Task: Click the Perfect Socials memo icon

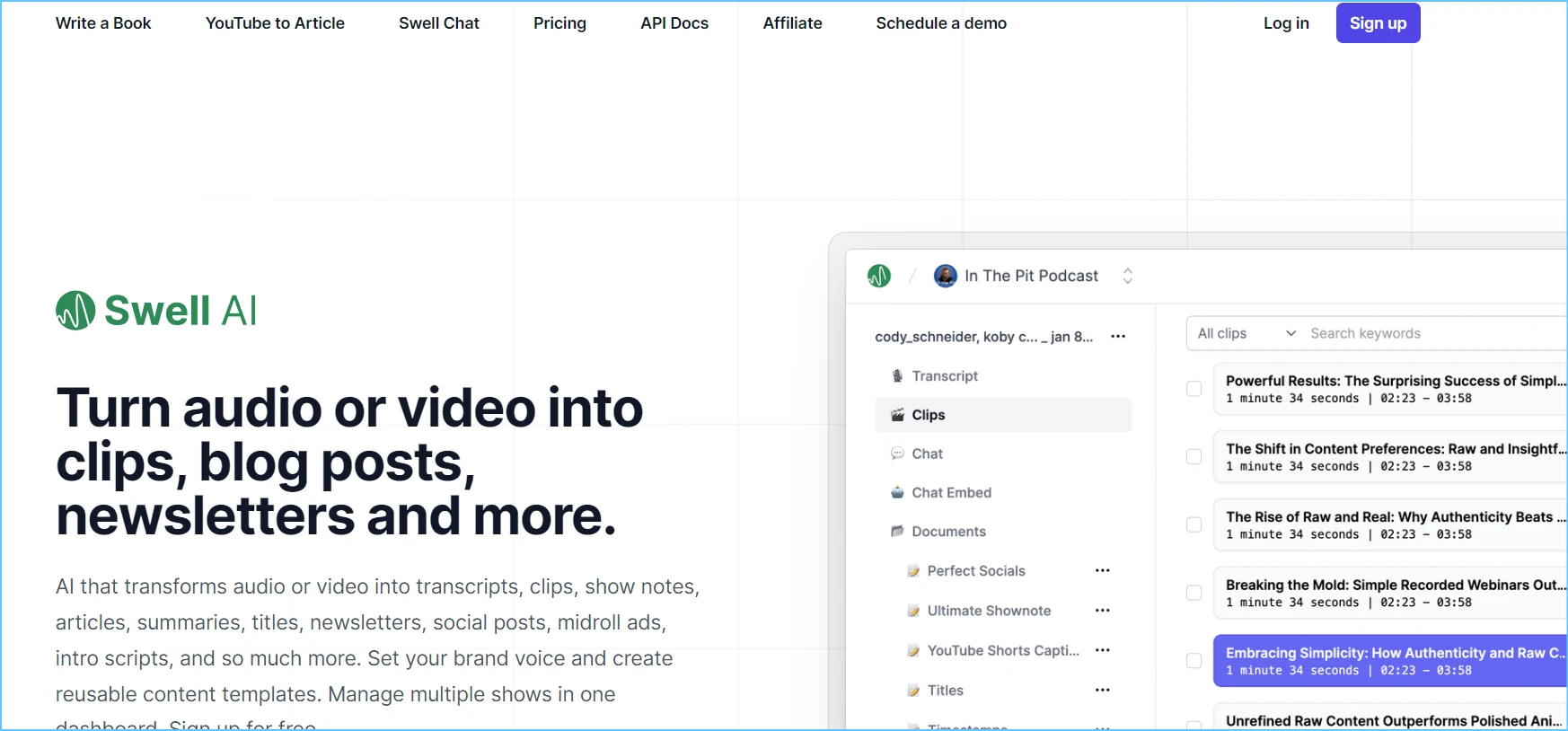Action: pyautogui.click(x=913, y=571)
